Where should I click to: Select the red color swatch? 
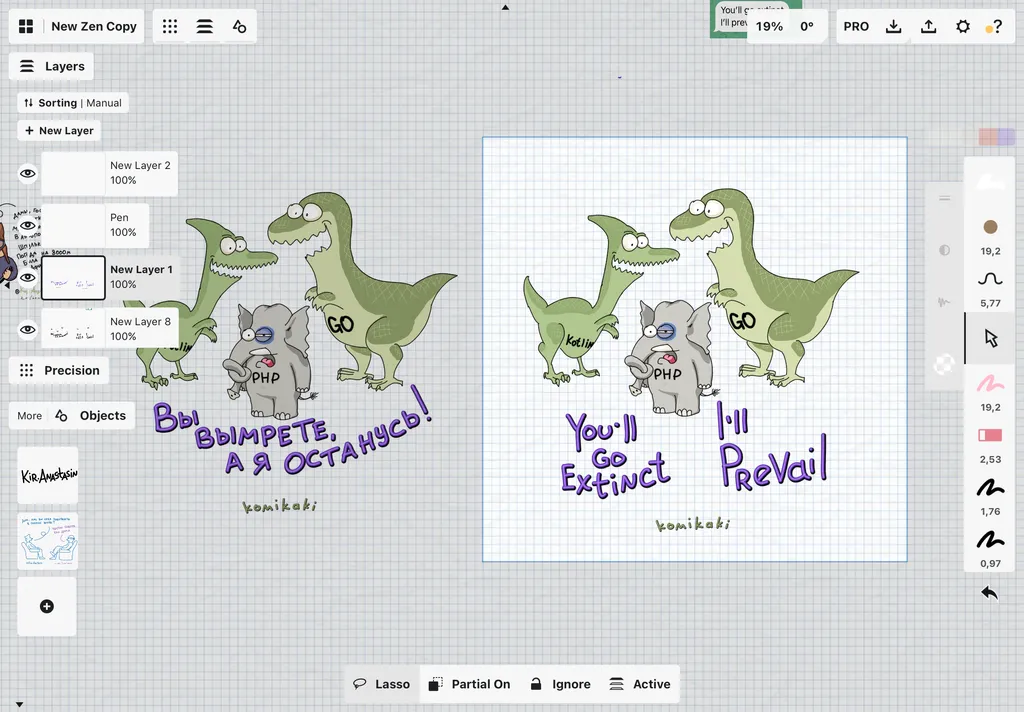coord(987,137)
